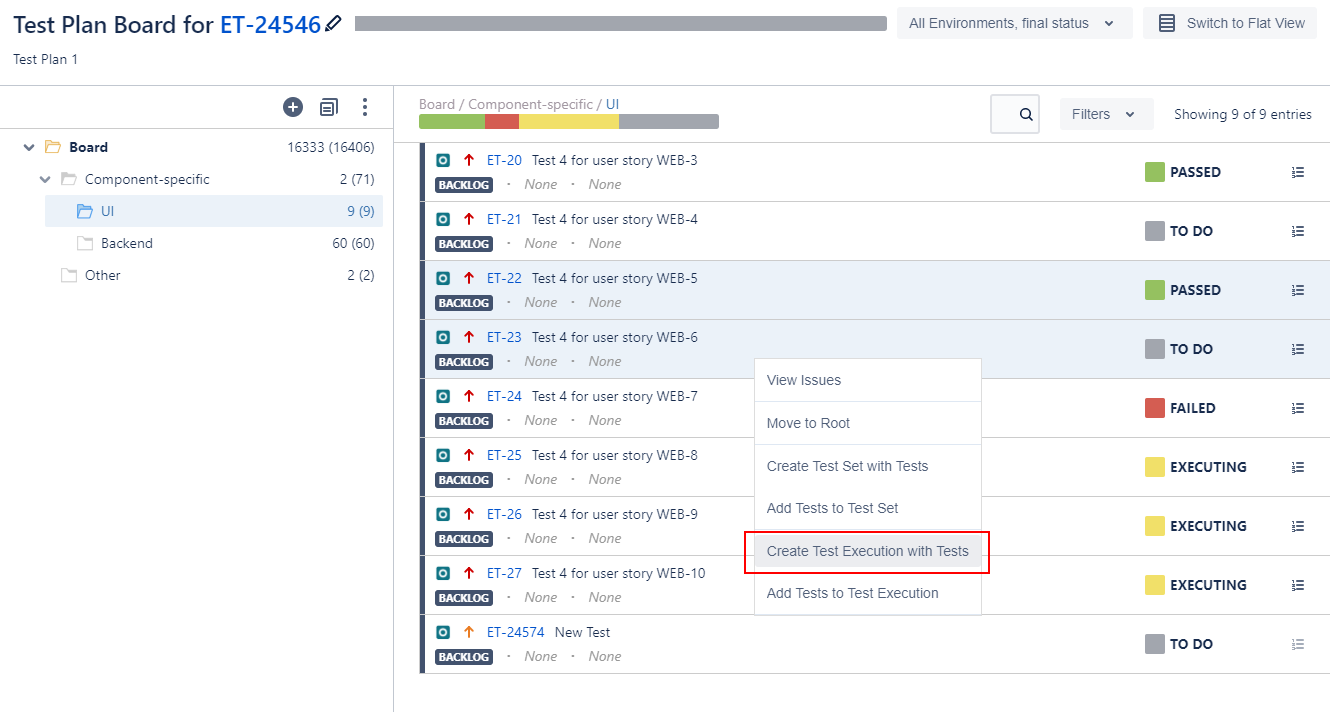
Task: Click the BACKLOG badge on ET-21 row
Action: point(464,244)
